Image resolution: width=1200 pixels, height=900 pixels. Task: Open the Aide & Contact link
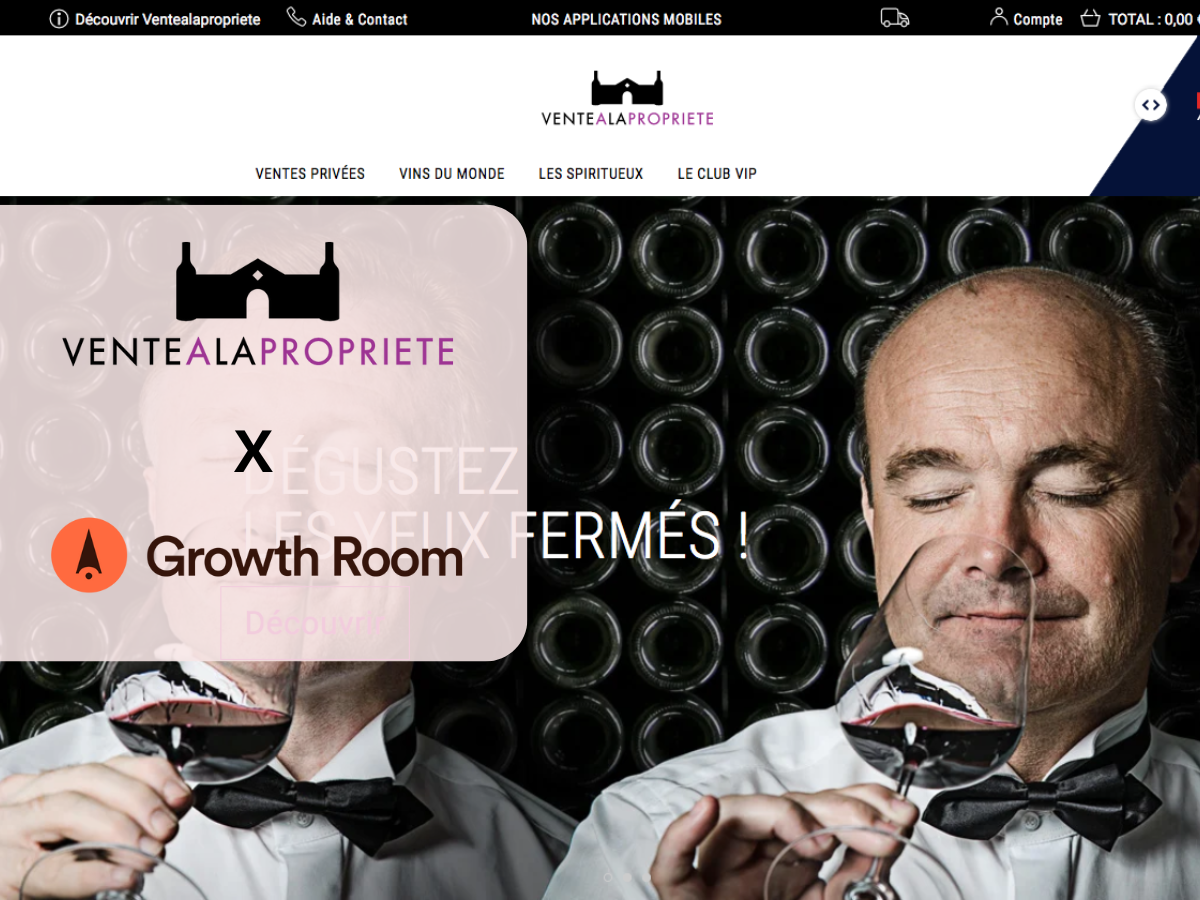360,19
